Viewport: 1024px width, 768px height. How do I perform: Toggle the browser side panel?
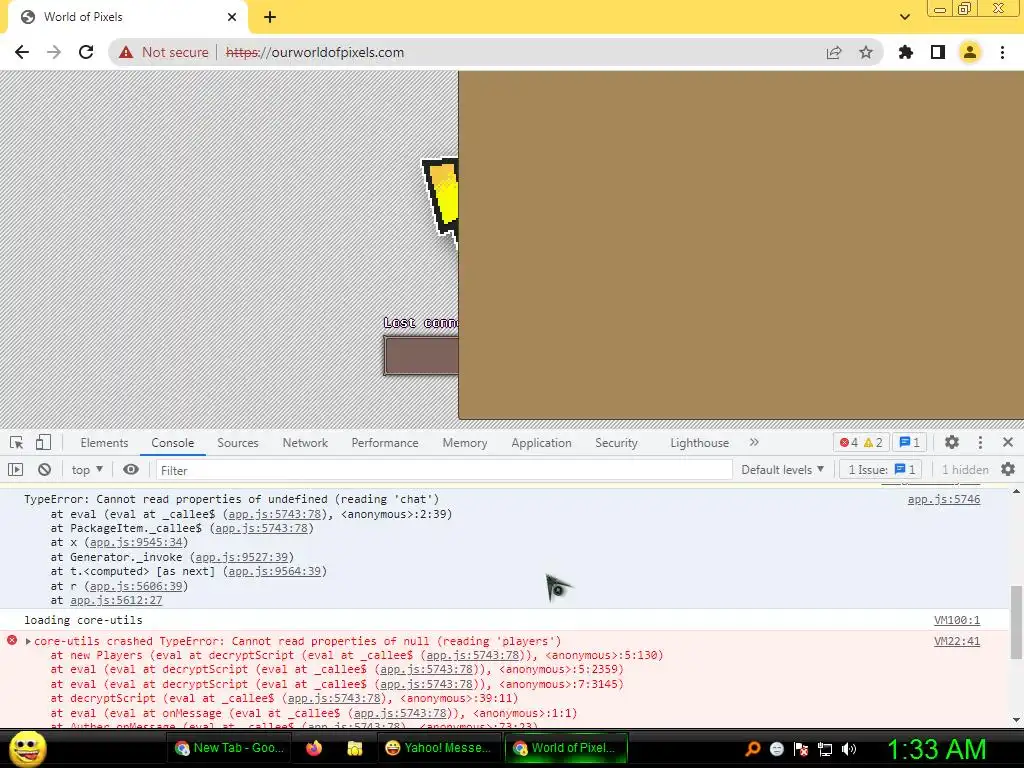coord(938,52)
